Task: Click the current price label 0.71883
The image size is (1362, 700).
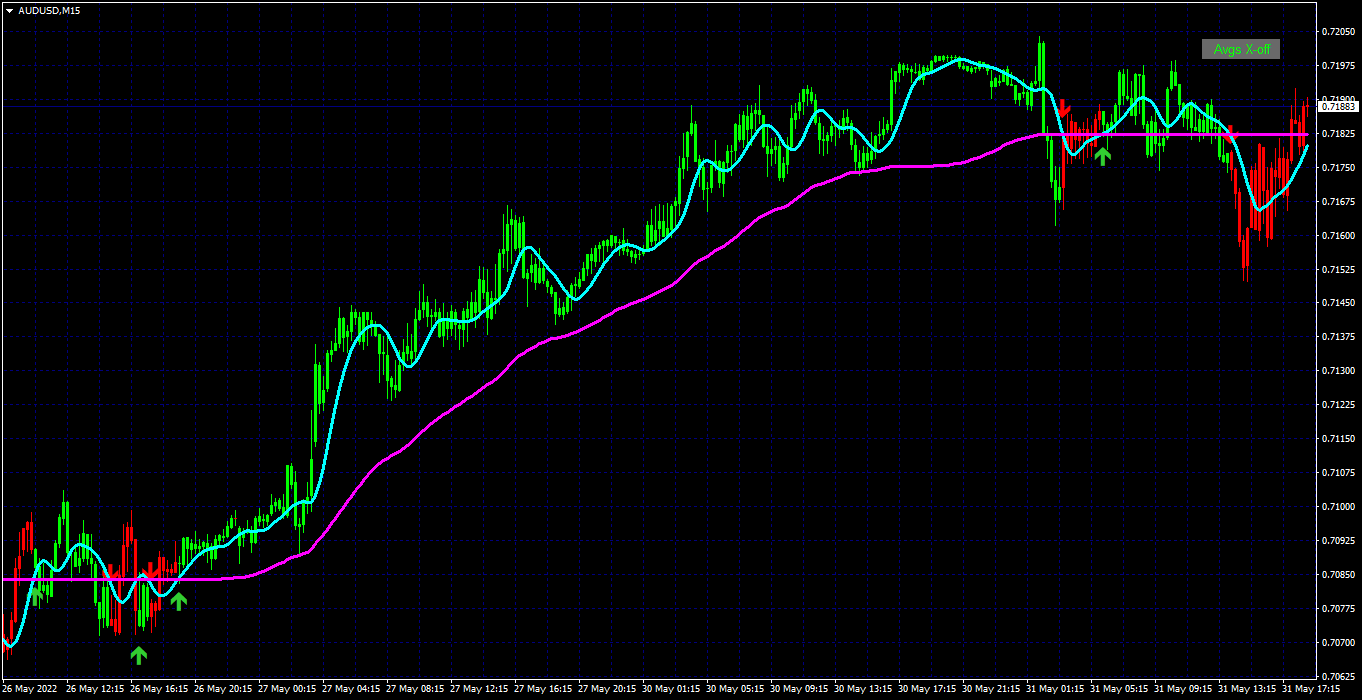Action: 1338,106
